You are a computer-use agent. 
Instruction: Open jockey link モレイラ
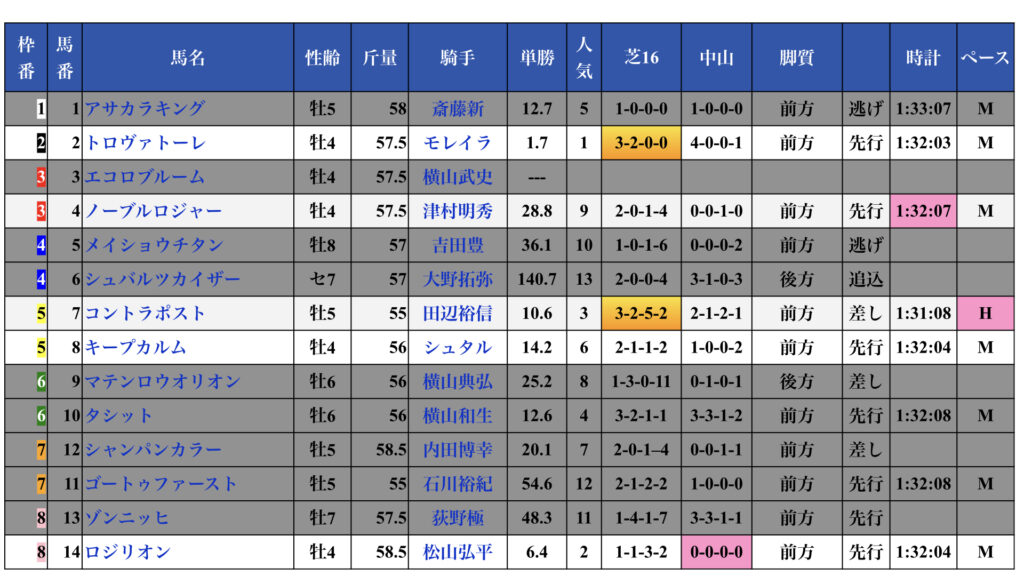coord(457,143)
